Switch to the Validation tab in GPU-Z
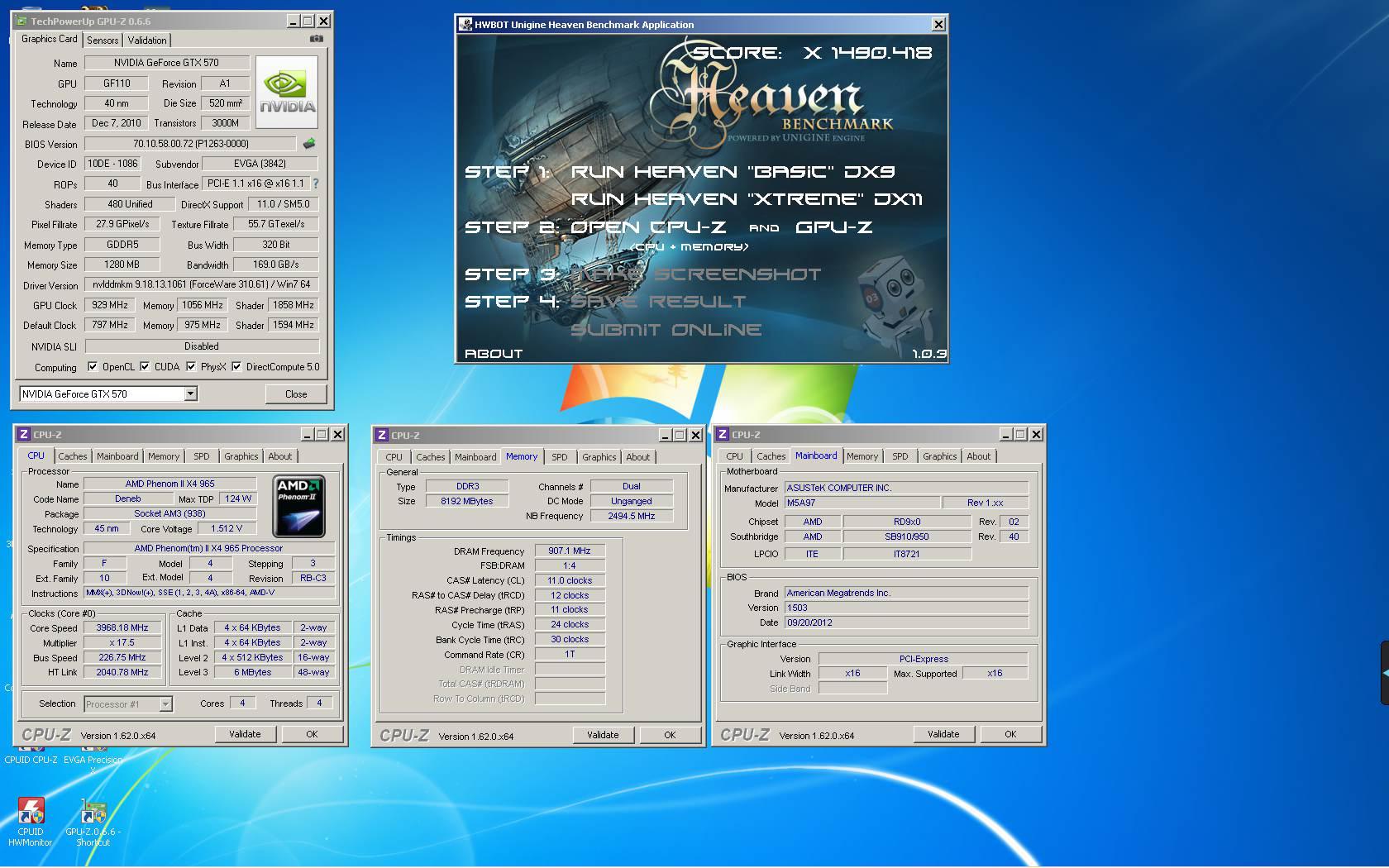 click(x=147, y=41)
